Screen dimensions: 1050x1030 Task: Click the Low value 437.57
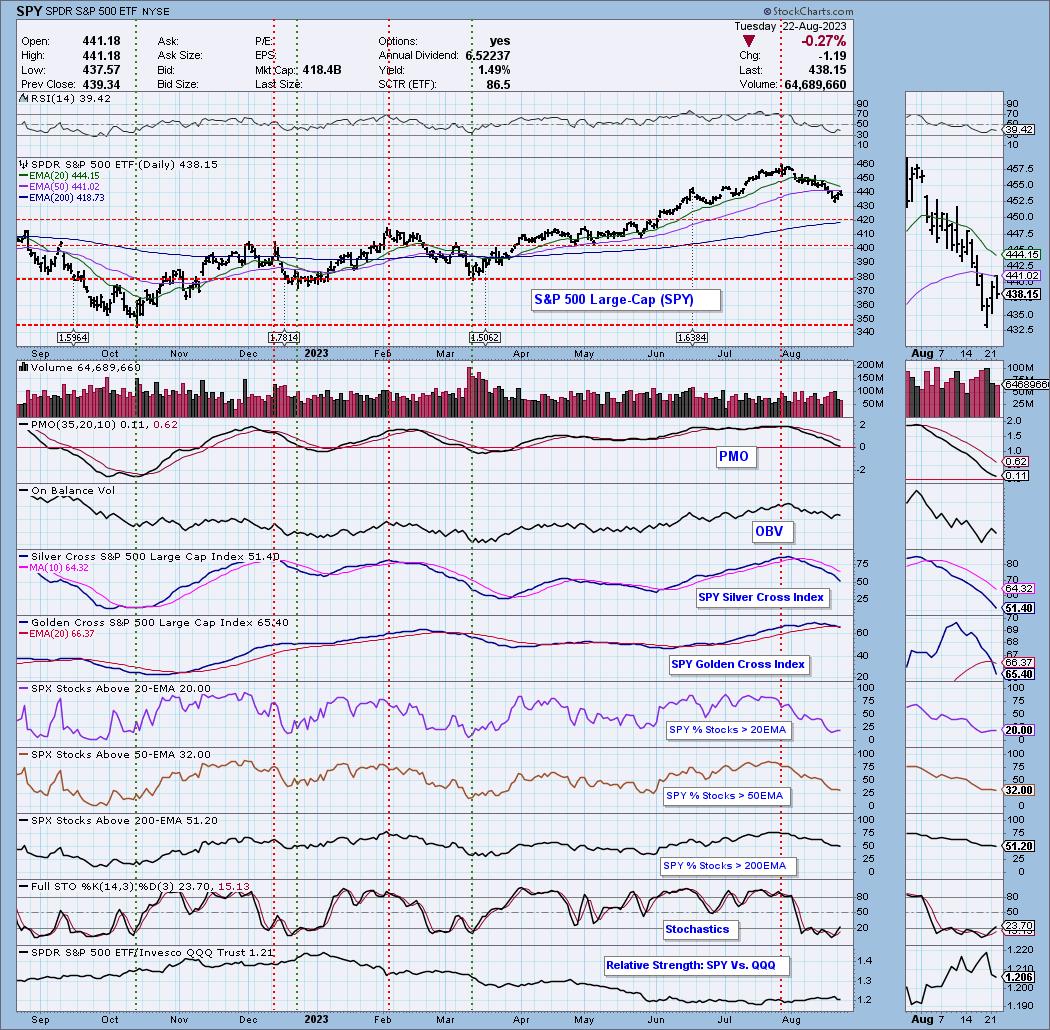tap(101, 70)
